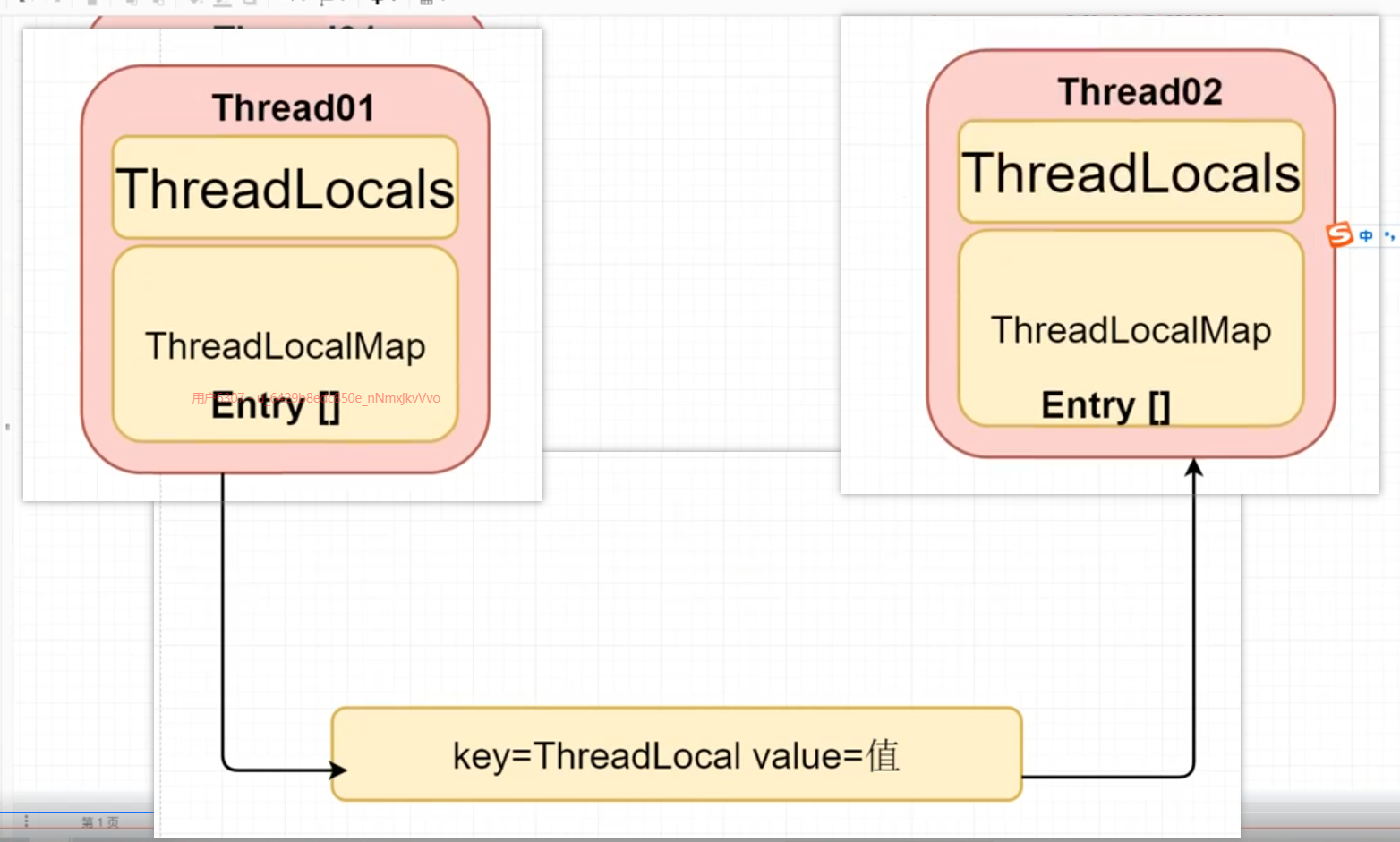Viewport: 1400px width, 842px height.
Task: Toggle the 中 Chinese/English input mode
Action: tap(1366, 236)
